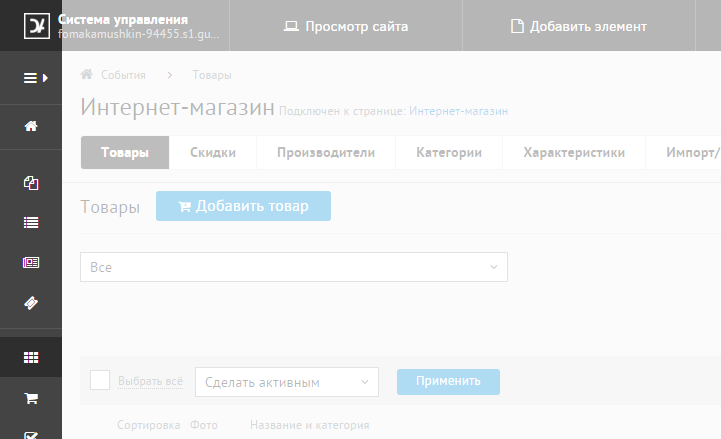Select the Товары tab
The image size is (721, 439).
pos(125,152)
